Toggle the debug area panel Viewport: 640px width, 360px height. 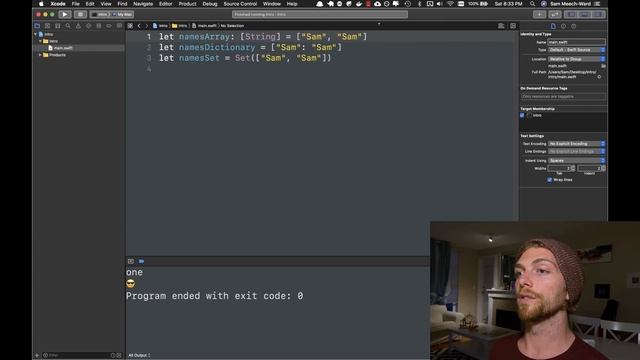584,14
